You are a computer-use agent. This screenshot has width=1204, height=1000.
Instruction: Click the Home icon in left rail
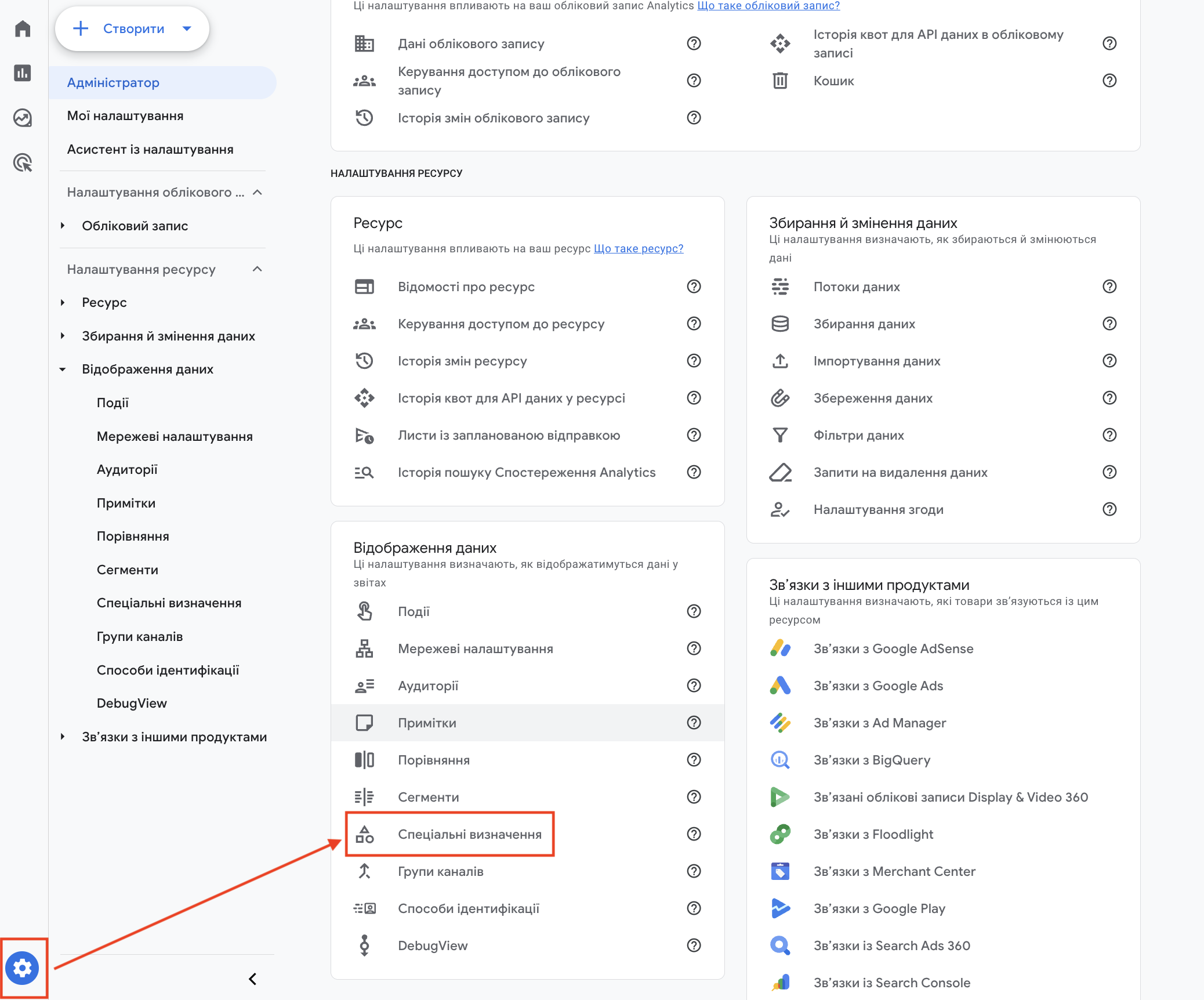pyautogui.click(x=23, y=28)
